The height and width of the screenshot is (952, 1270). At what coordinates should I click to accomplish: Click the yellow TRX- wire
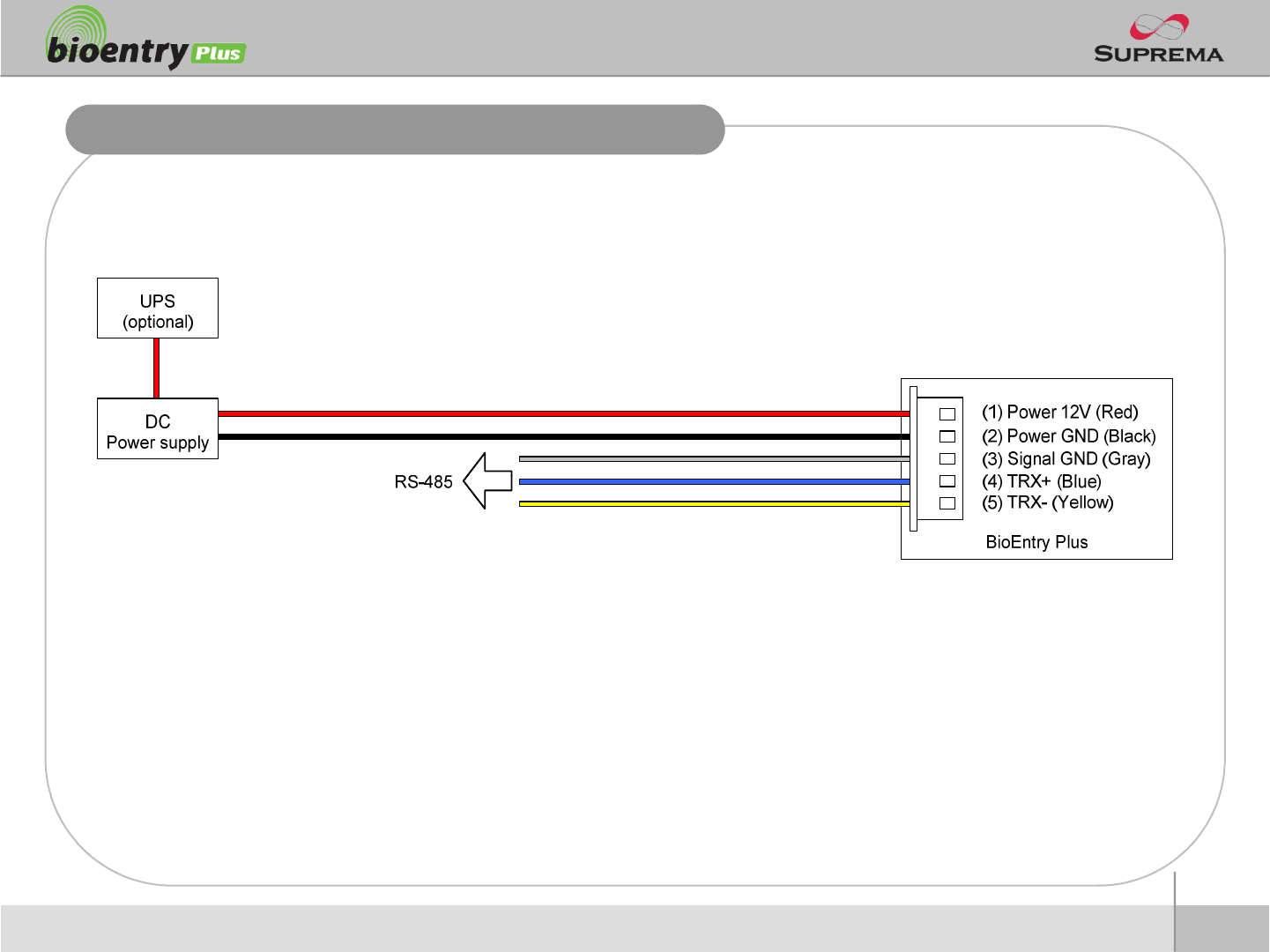point(715,503)
